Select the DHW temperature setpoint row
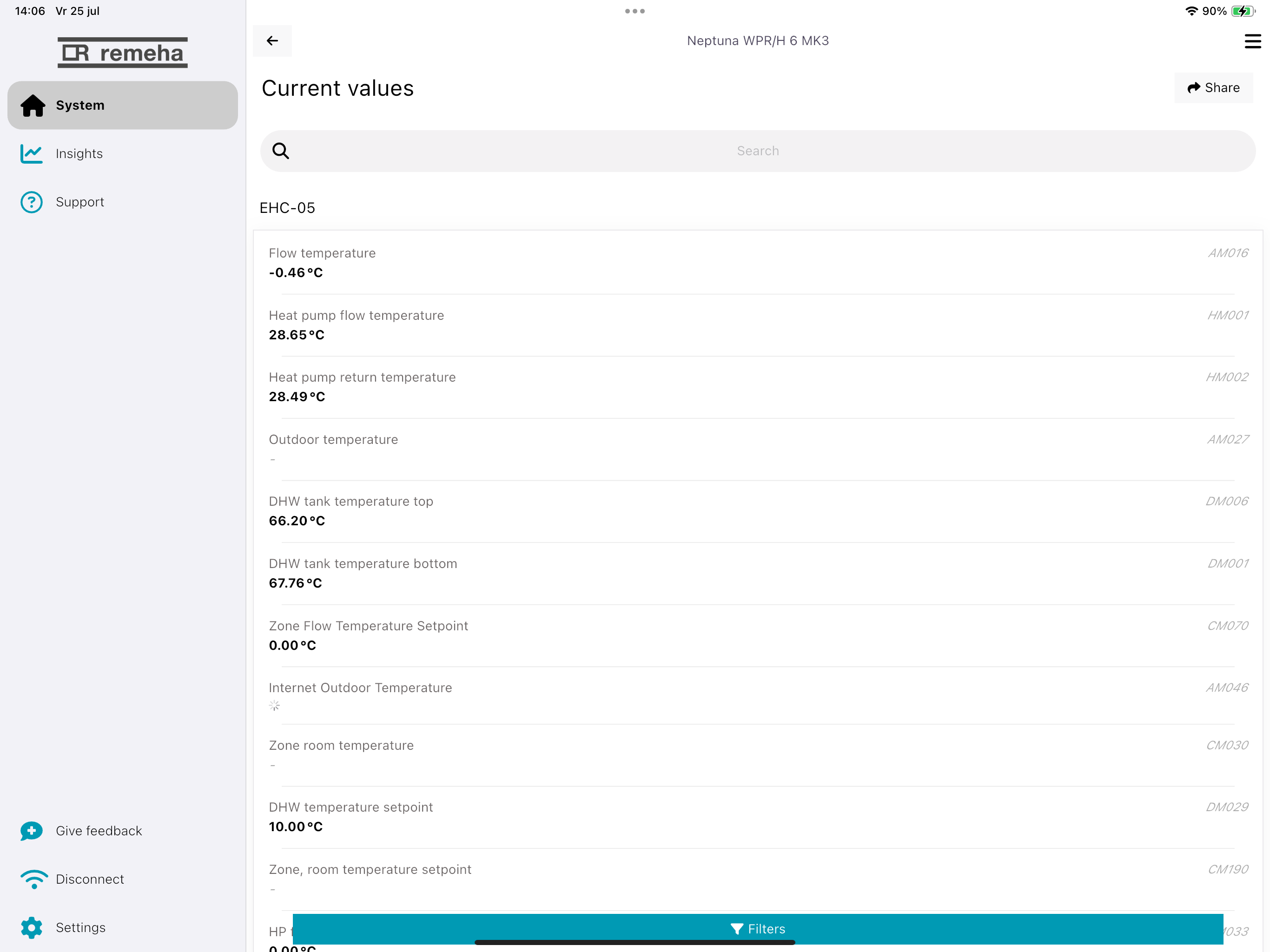1270x952 pixels. click(x=758, y=817)
